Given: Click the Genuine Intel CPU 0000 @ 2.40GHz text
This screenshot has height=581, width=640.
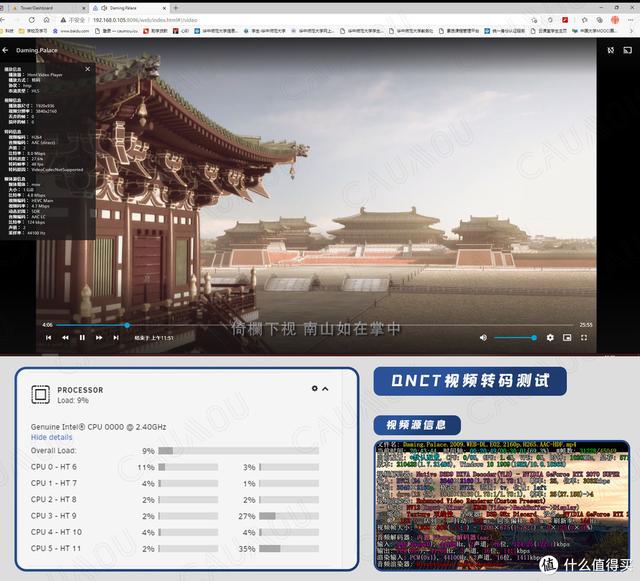Looking at the screenshot, I should point(98,427).
